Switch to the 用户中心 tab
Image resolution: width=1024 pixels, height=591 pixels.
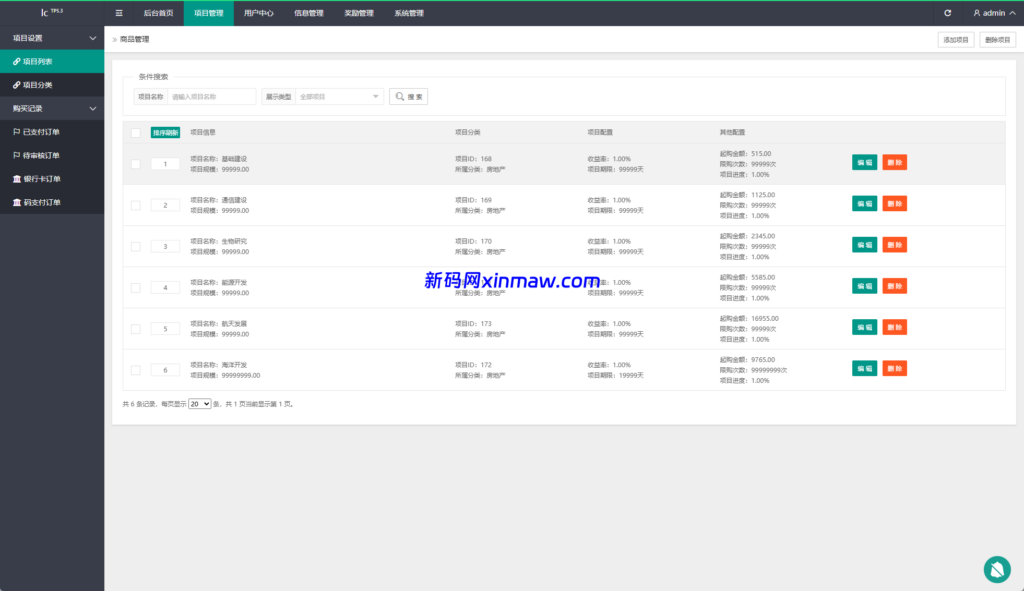pos(259,13)
